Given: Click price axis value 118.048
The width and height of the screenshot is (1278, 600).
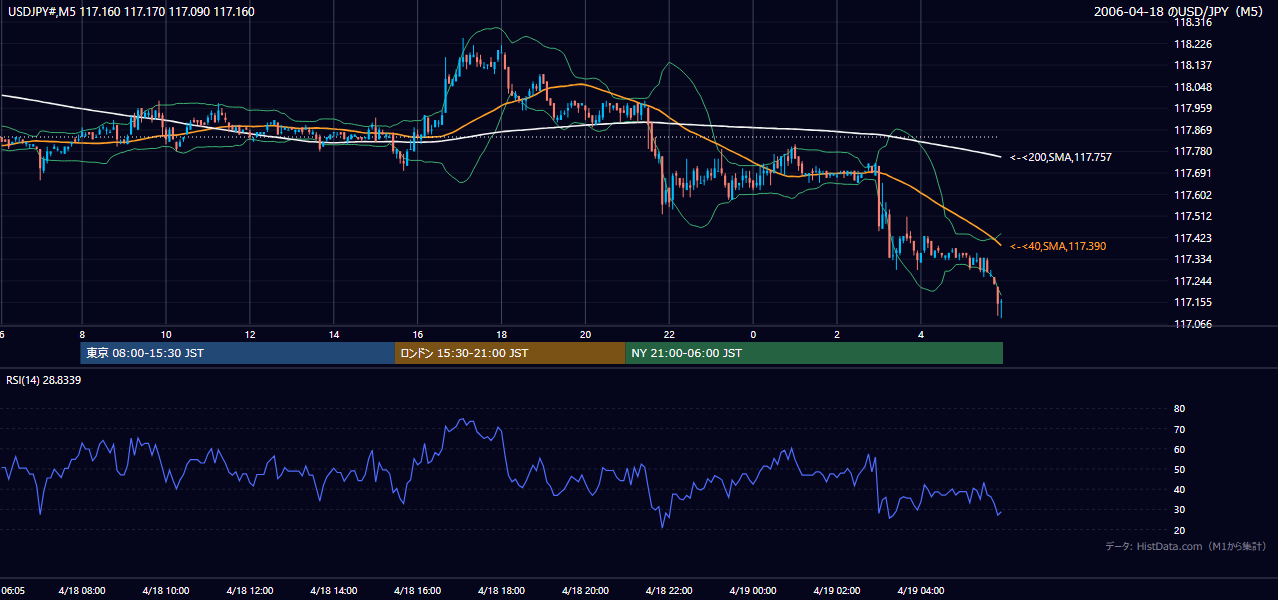Looking at the screenshot, I should pyautogui.click(x=1193, y=87).
